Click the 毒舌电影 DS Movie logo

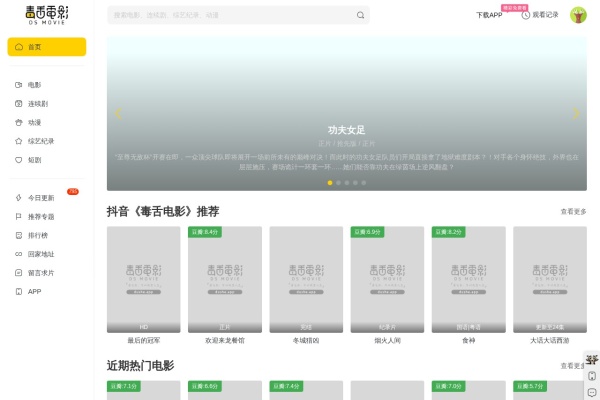click(x=47, y=15)
